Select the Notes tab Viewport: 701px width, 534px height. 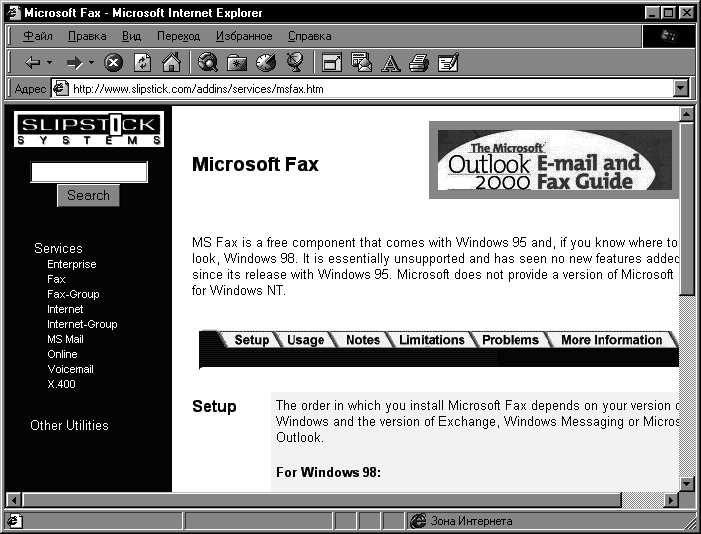coord(363,340)
